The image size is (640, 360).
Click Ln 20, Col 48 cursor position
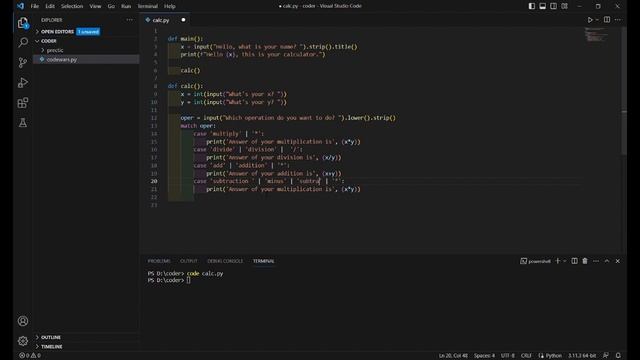click(x=453, y=356)
